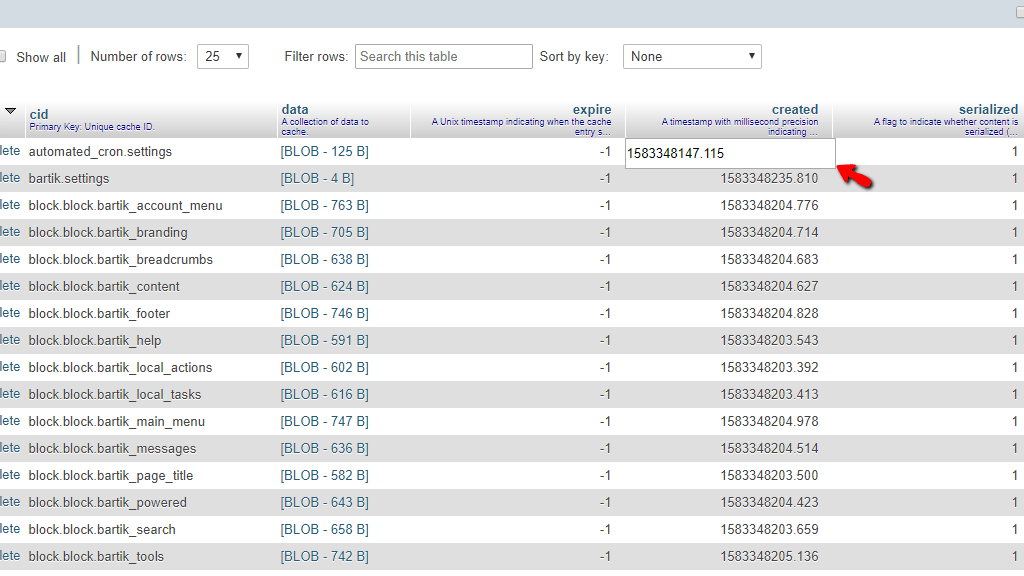Open BLOB - 742 B link
The width and height of the screenshot is (1024, 576).
coord(325,556)
